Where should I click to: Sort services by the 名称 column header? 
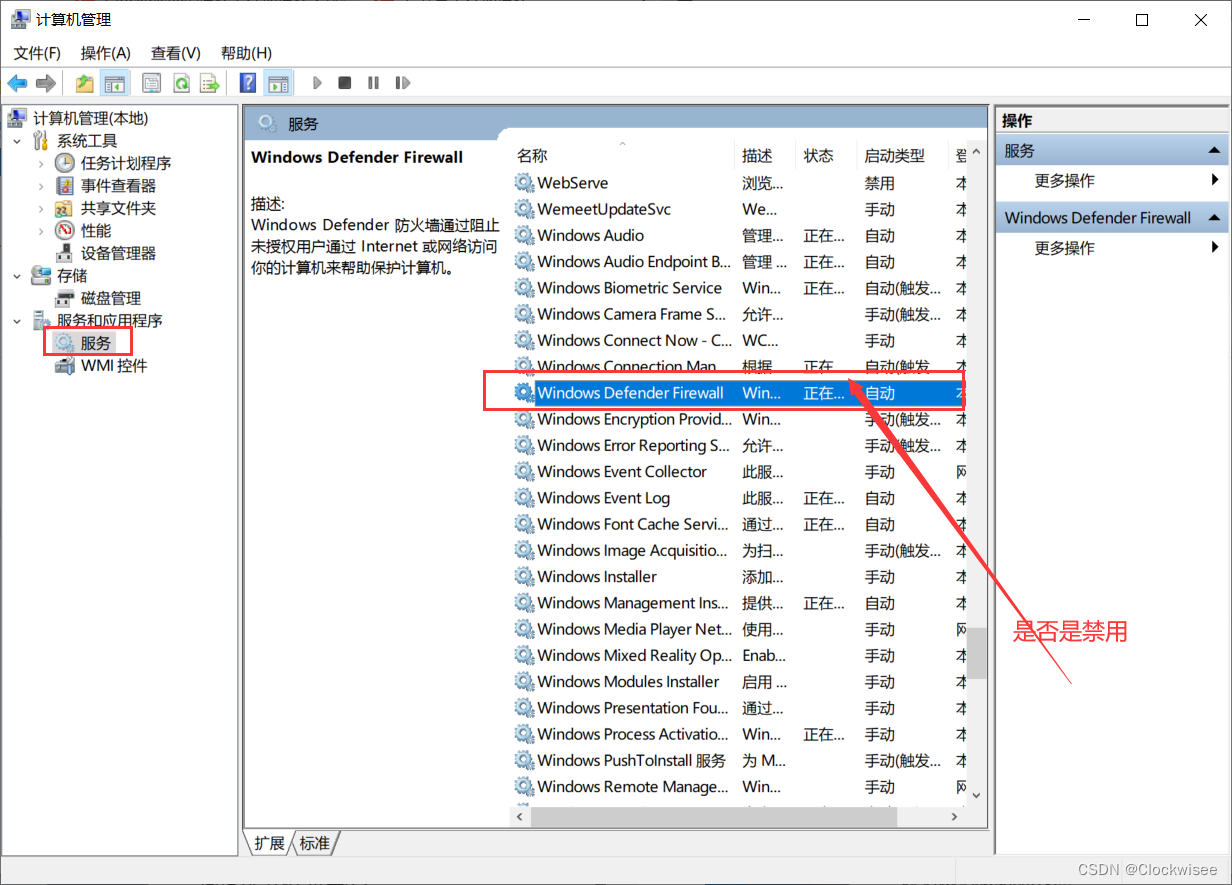[x=532, y=155]
